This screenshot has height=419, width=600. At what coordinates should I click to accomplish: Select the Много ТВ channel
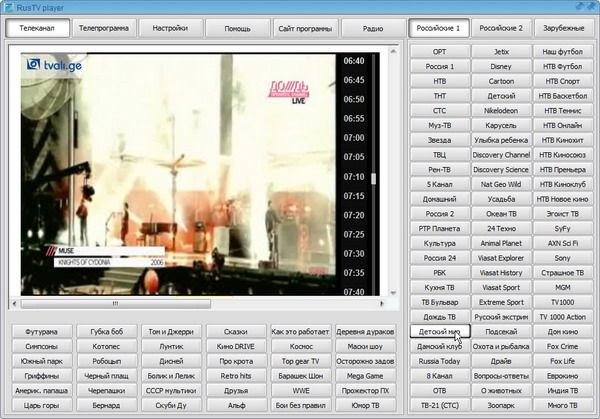563,406
